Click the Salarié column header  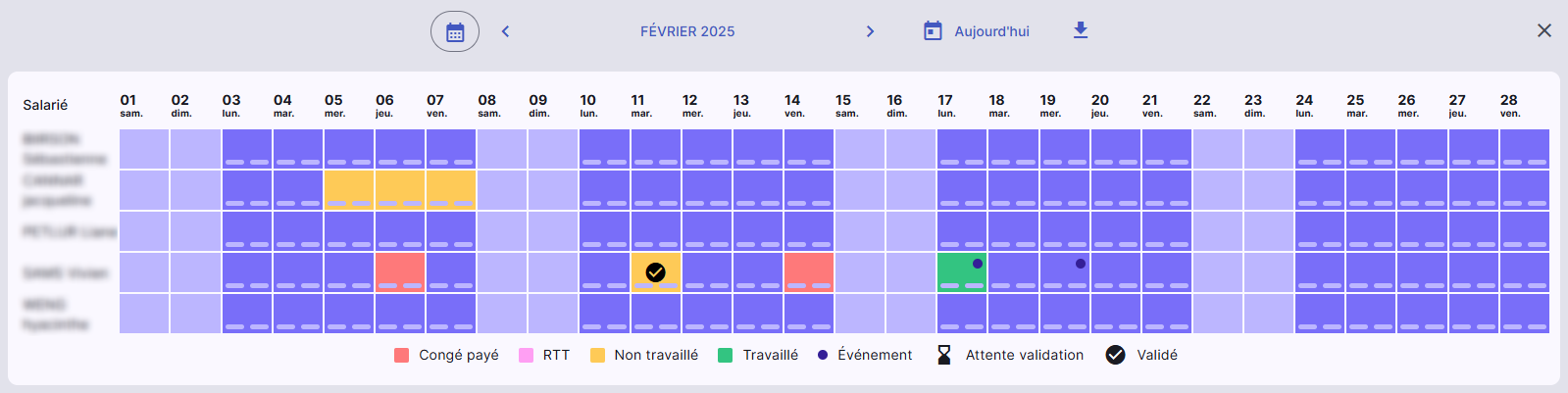(x=45, y=105)
